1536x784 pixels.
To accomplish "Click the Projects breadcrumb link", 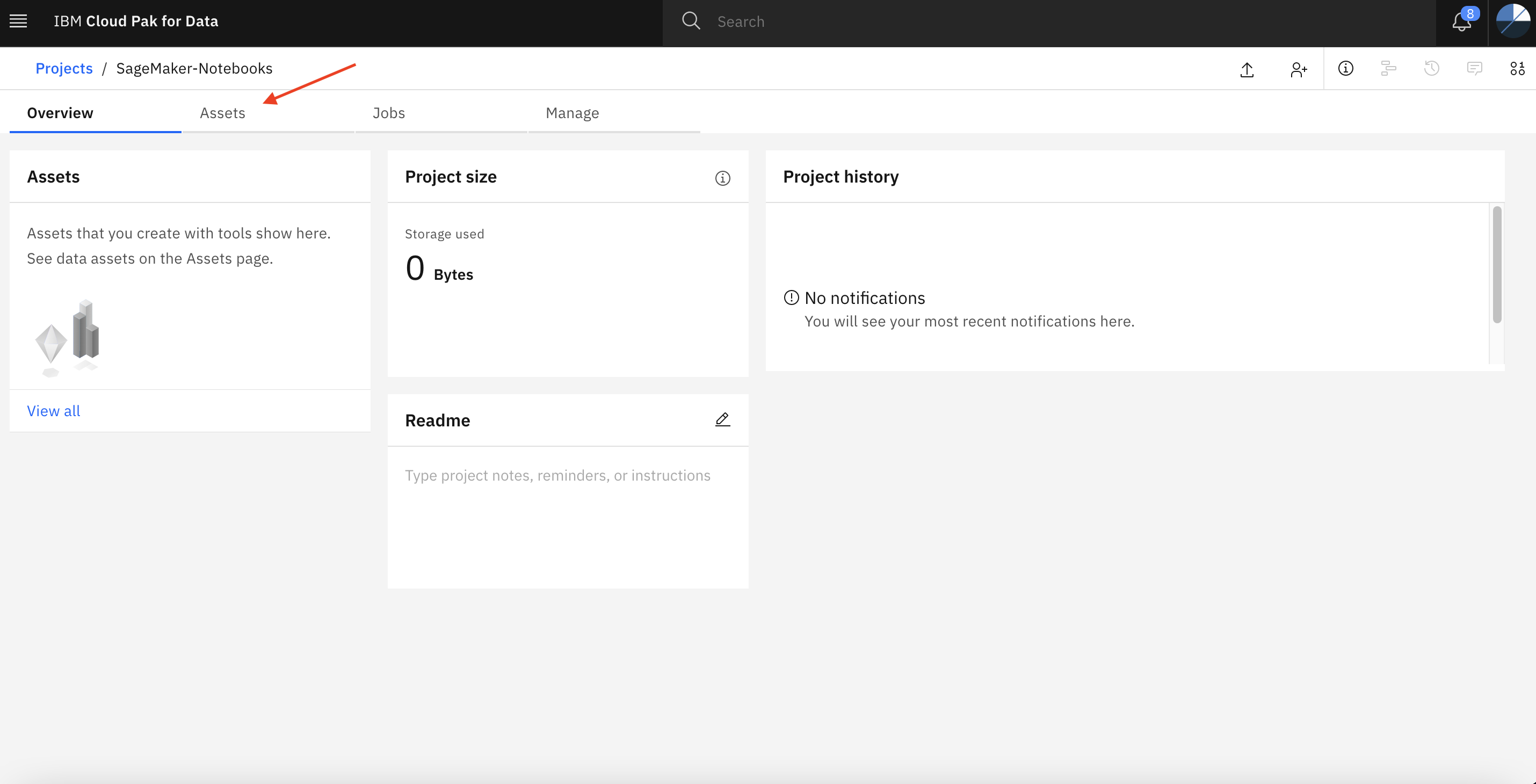I will point(64,69).
